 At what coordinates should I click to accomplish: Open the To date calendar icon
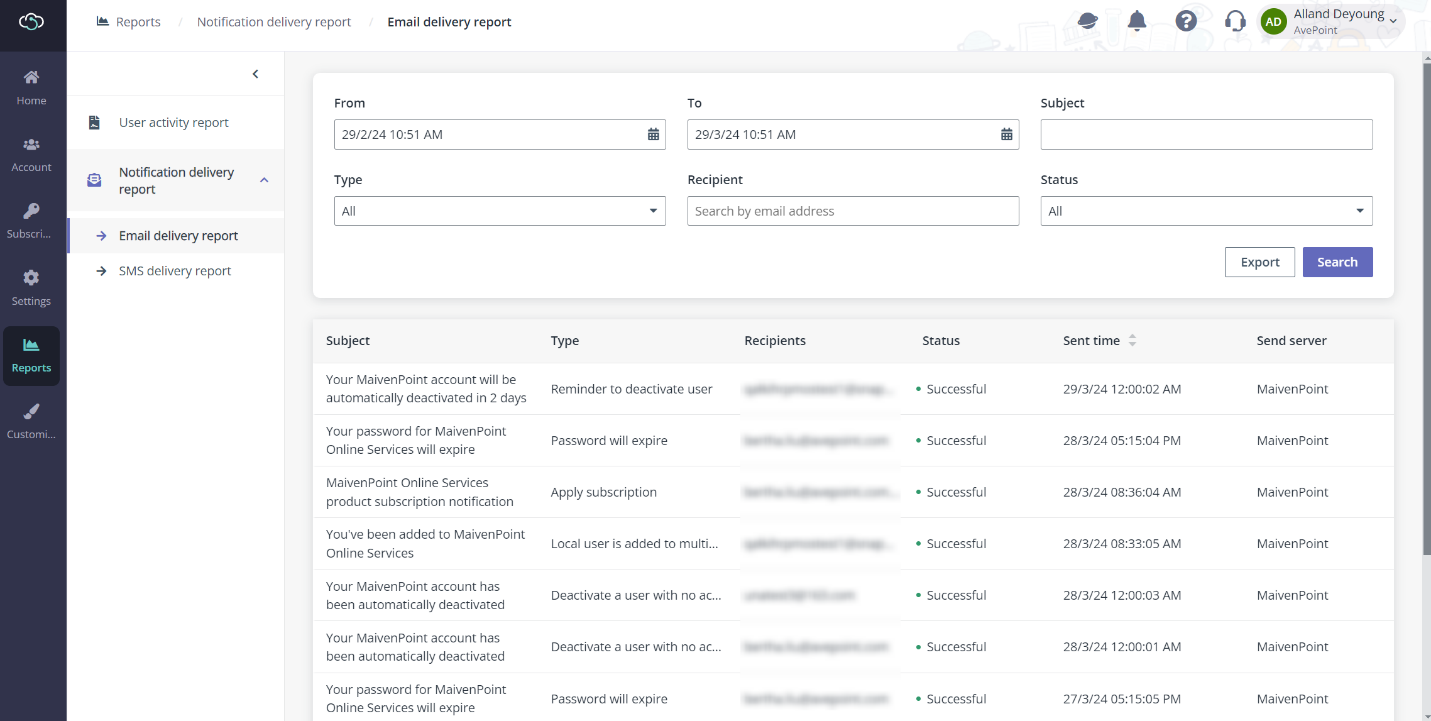pos(1007,134)
